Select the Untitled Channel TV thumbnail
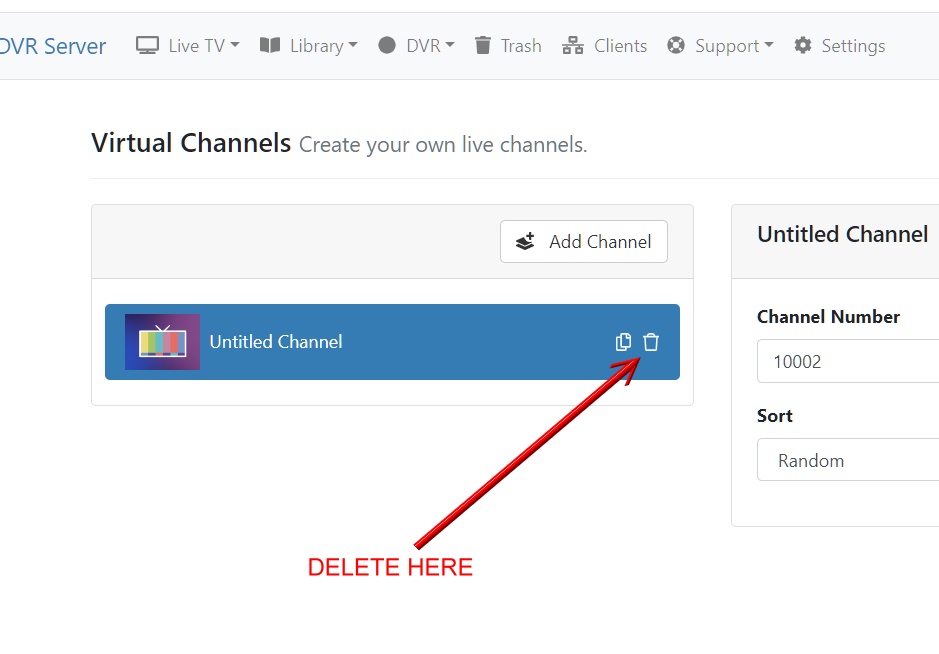Viewport: 939px width, 654px height. 162,342
